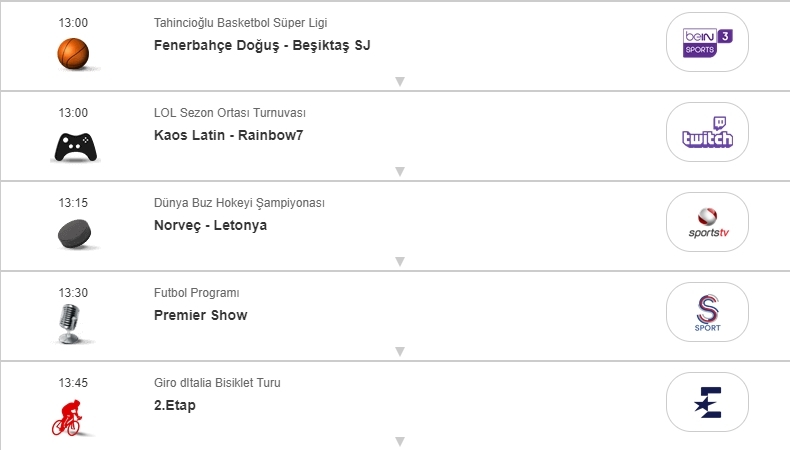The height and width of the screenshot is (450, 790).
Task: Open the Norveç - Letonya match title
Action: coord(211,225)
